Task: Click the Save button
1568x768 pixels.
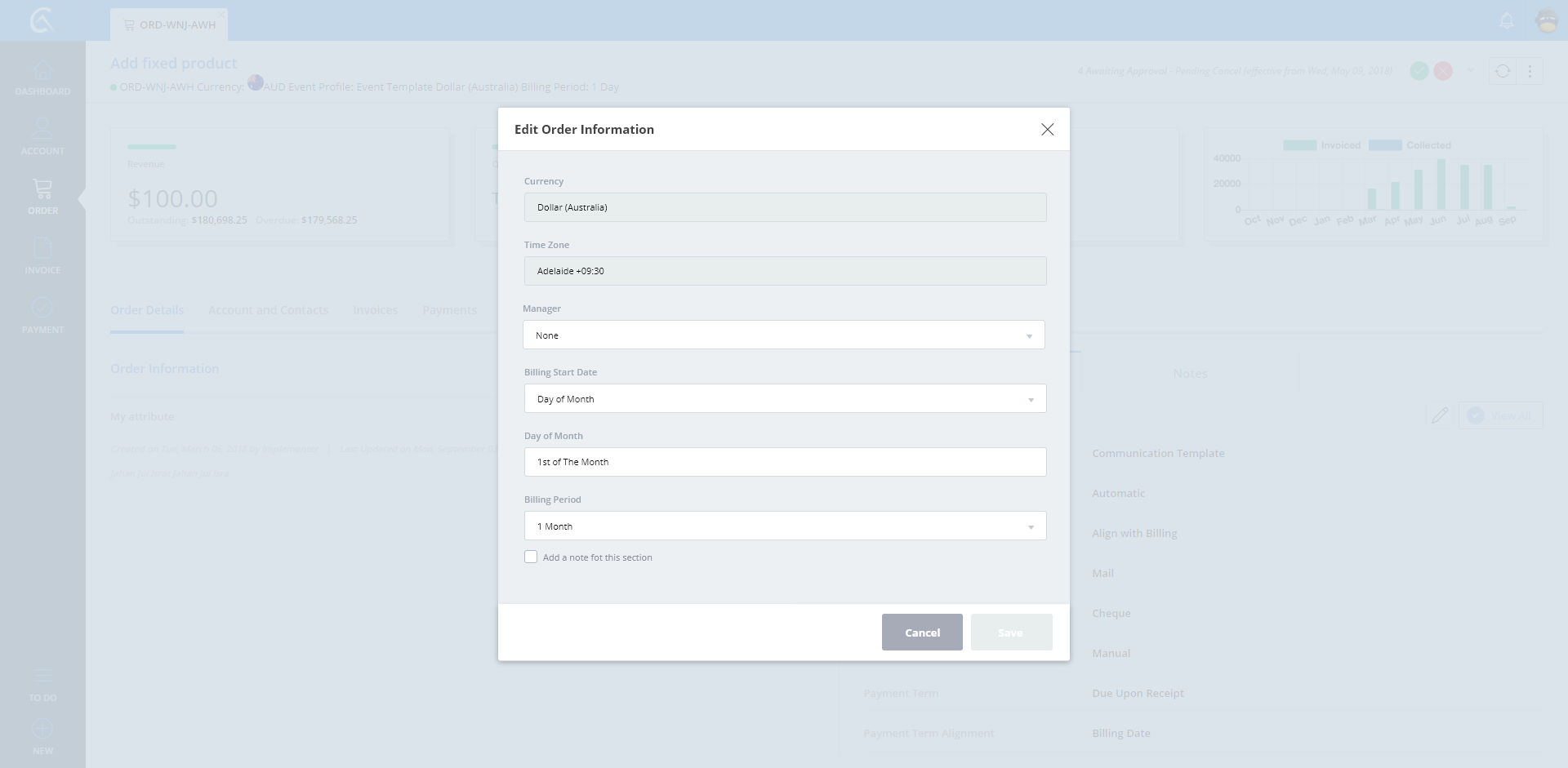Action: (x=1011, y=633)
